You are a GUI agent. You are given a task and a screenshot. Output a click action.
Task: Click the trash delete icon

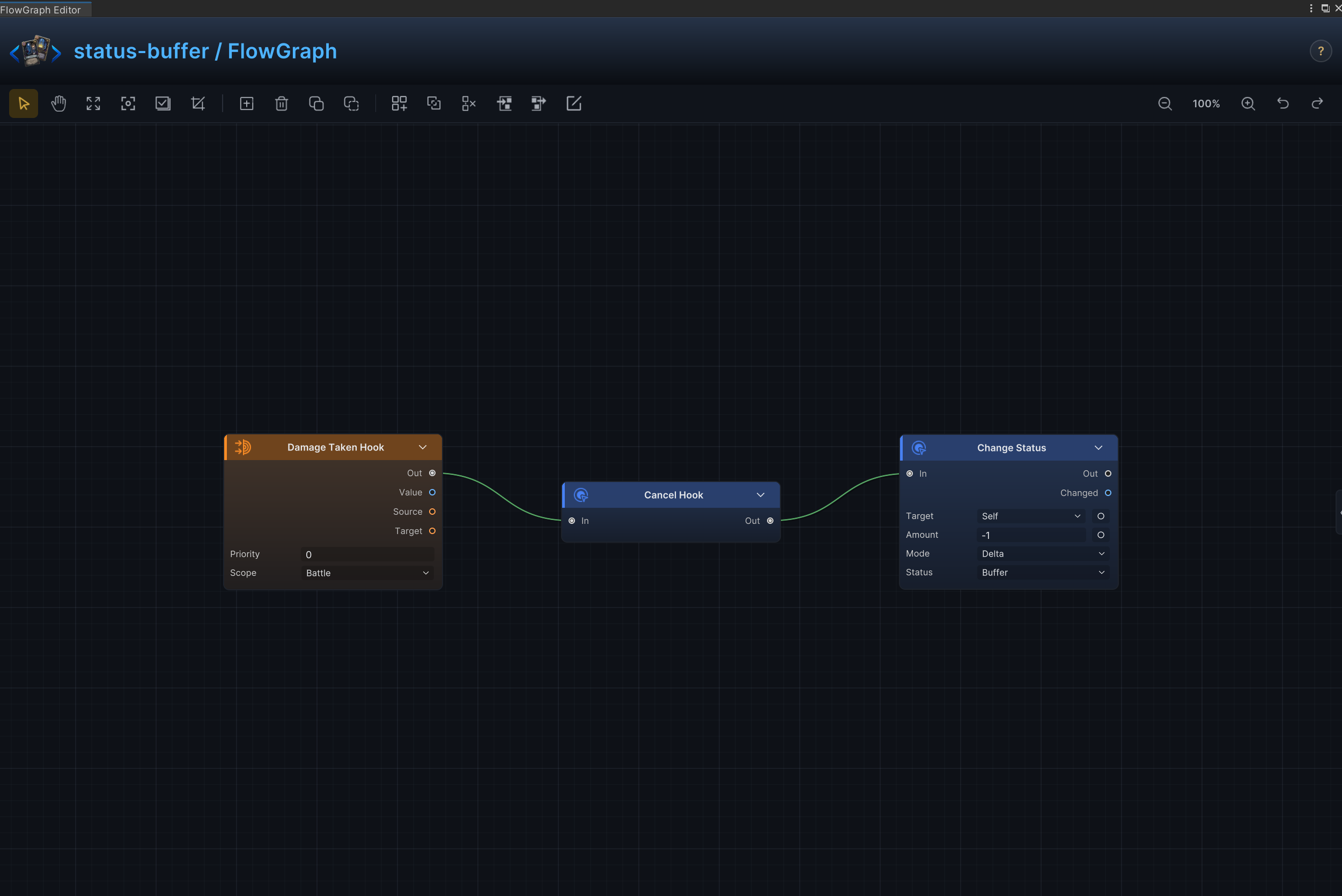[x=281, y=103]
